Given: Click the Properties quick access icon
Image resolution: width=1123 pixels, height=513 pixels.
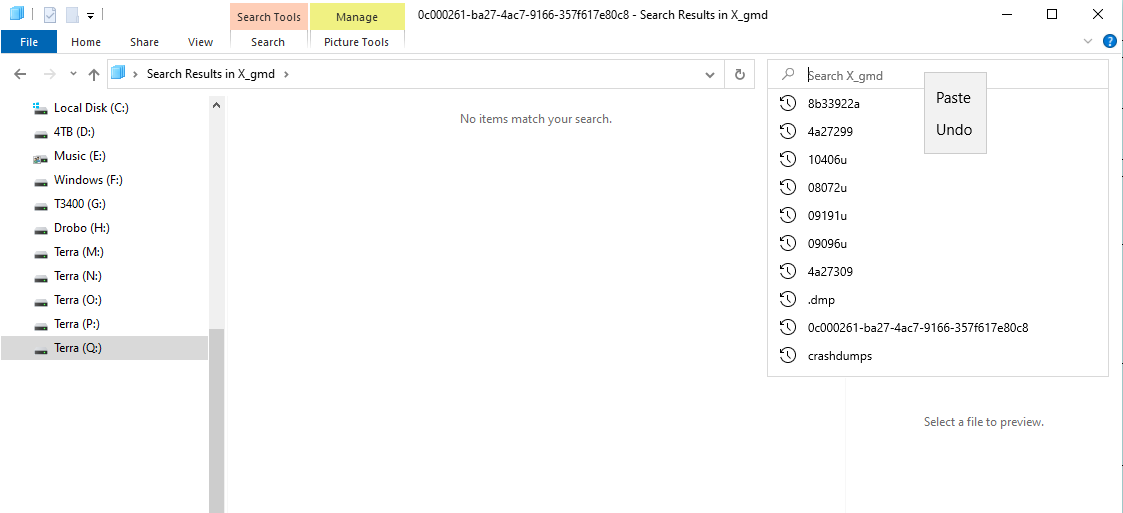Looking at the screenshot, I should pos(50,14).
